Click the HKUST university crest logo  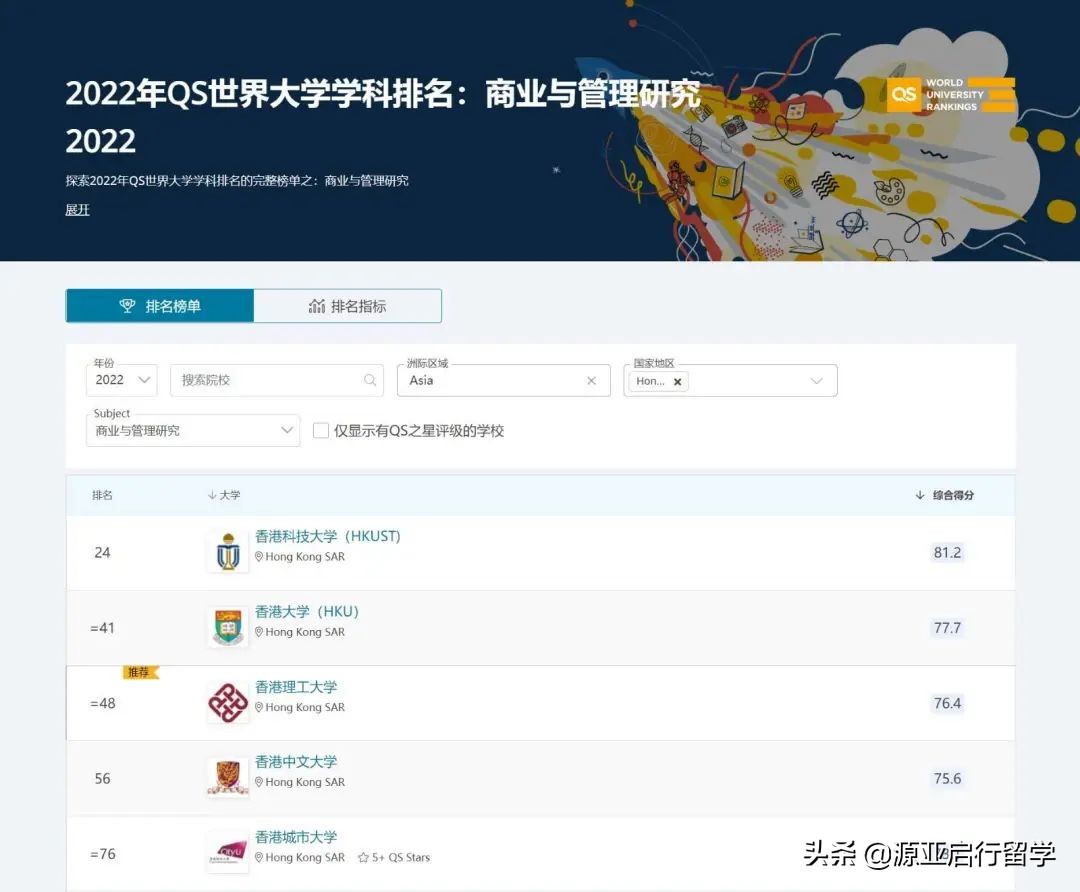[x=228, y=551]
